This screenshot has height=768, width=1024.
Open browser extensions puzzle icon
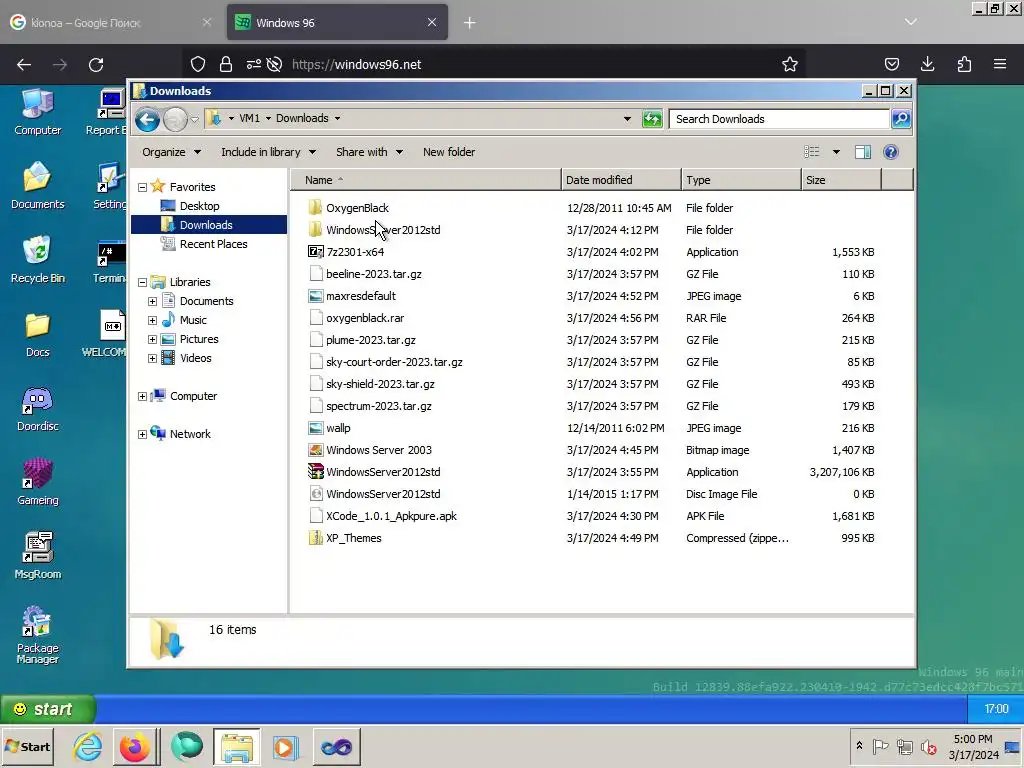click(964, 64)
